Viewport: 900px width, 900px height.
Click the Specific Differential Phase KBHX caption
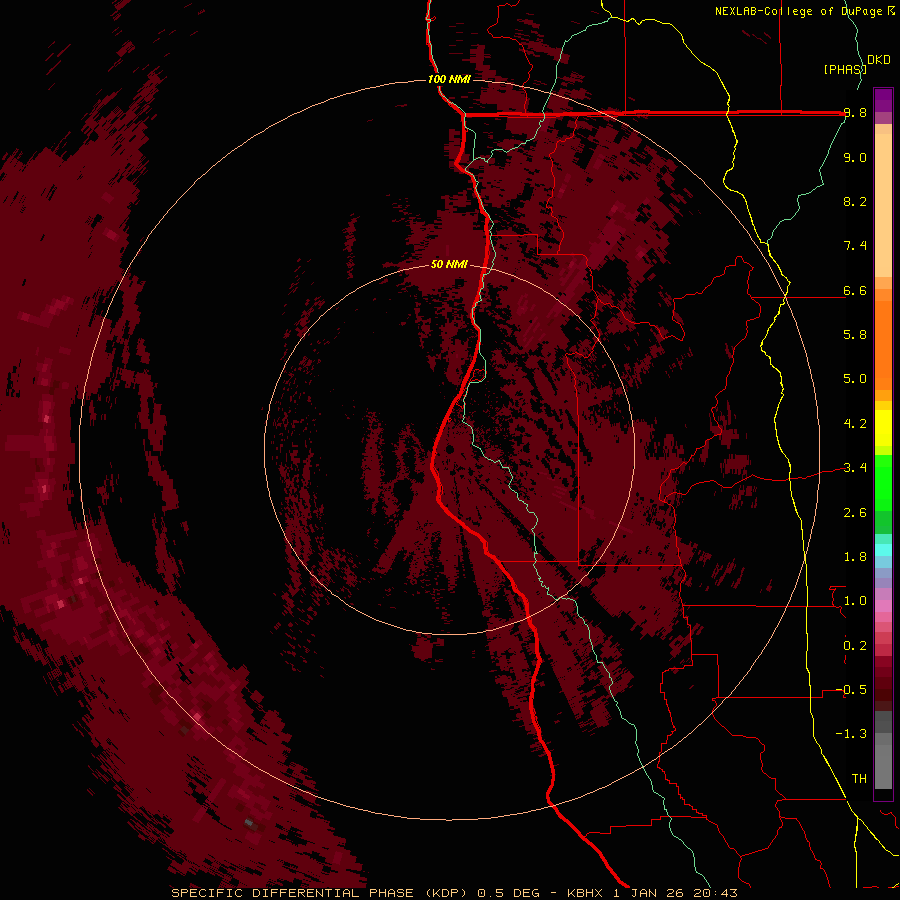click(454, 893)
